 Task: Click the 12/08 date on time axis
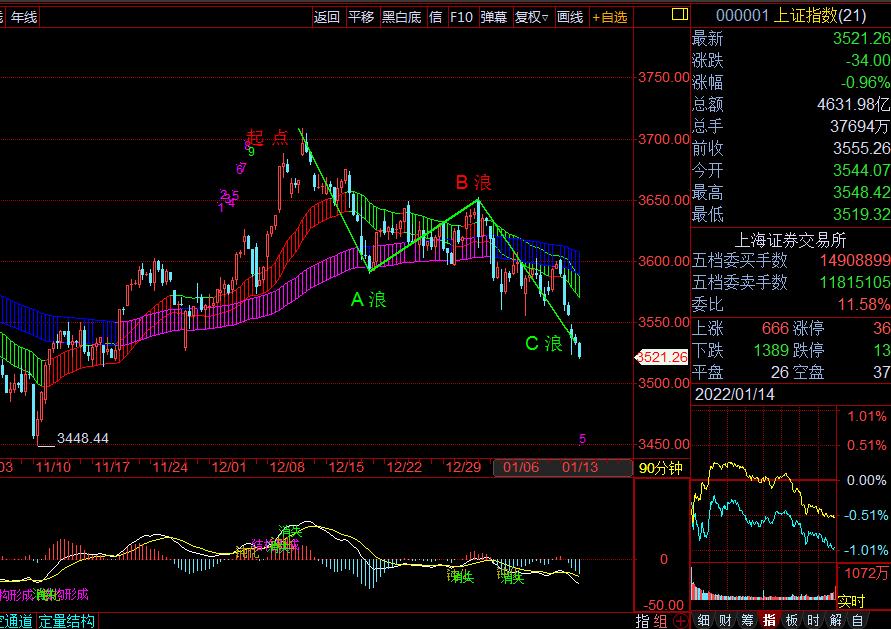coord(287,468)
